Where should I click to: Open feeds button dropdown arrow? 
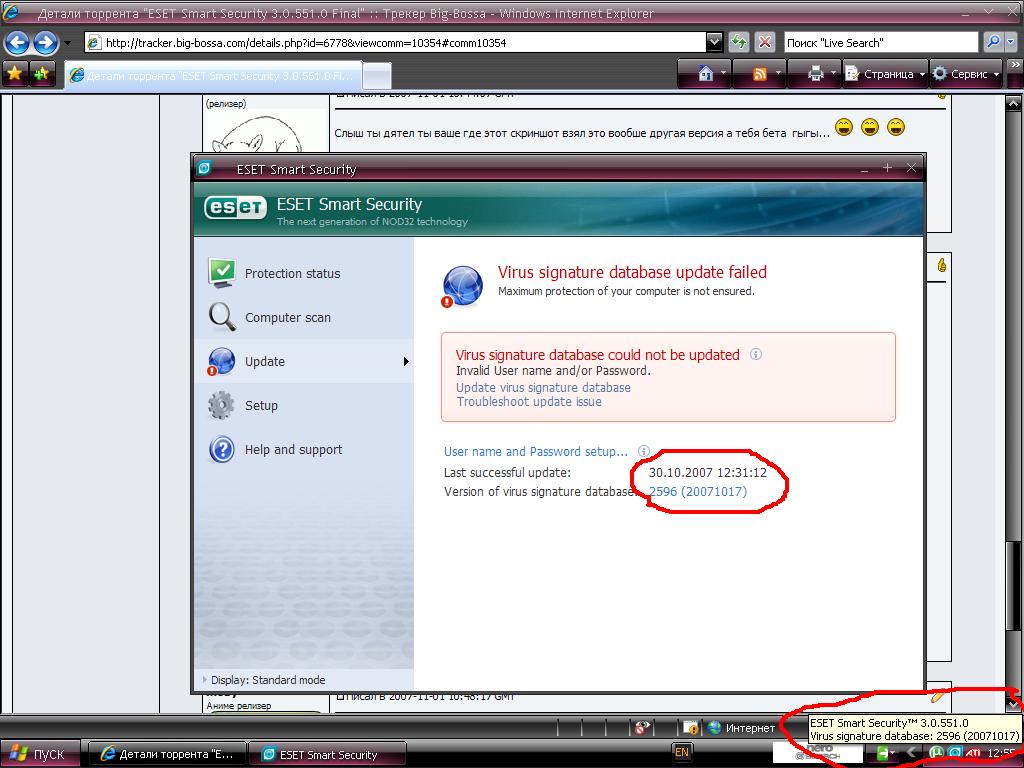point(778,74)
